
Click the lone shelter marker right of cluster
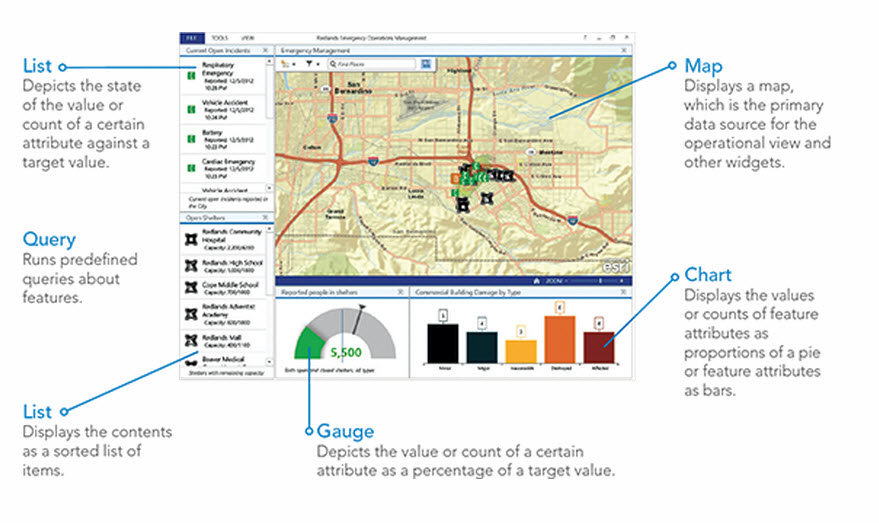(x=487, y=198)
